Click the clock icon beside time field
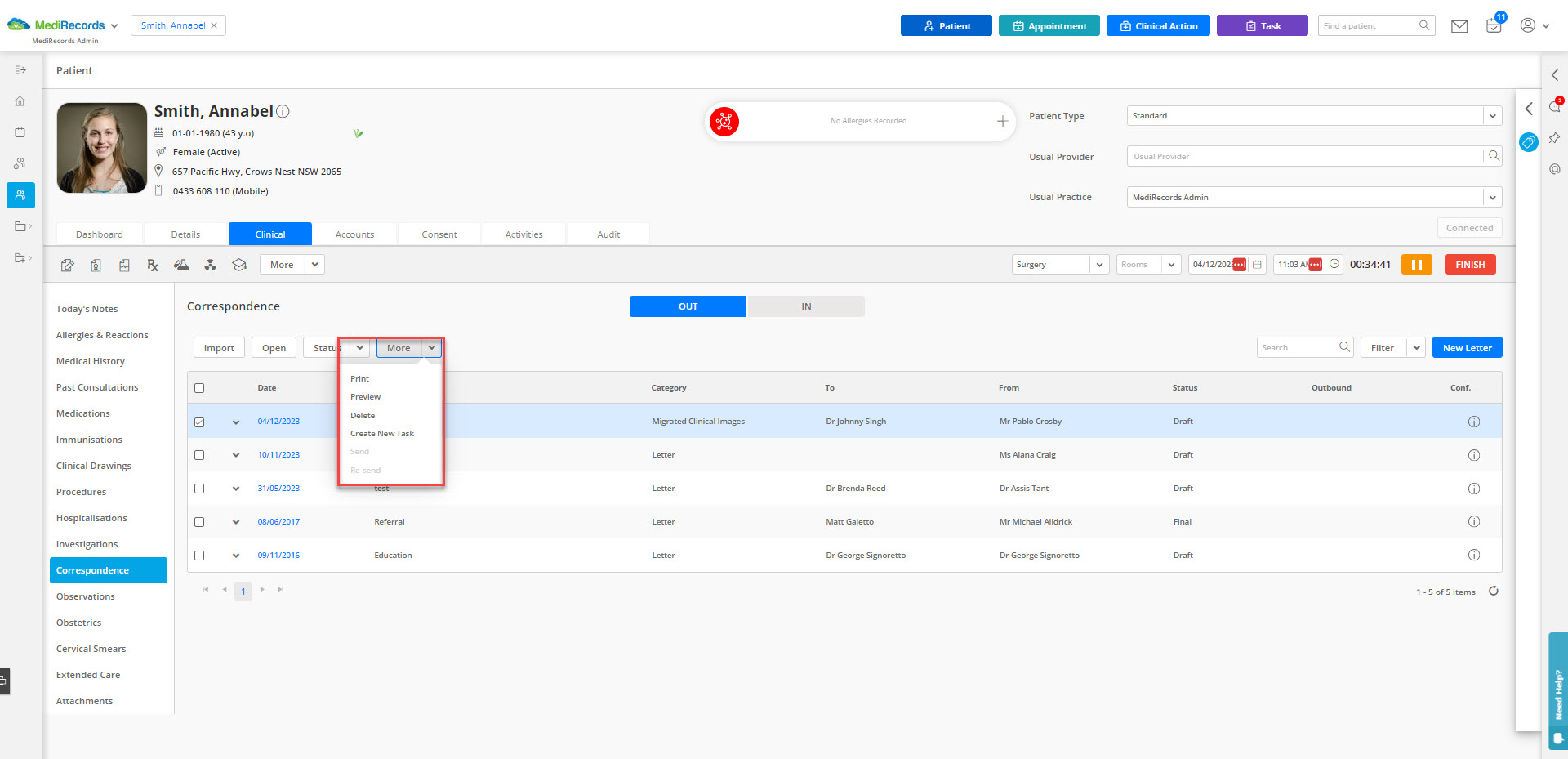 1334,264
